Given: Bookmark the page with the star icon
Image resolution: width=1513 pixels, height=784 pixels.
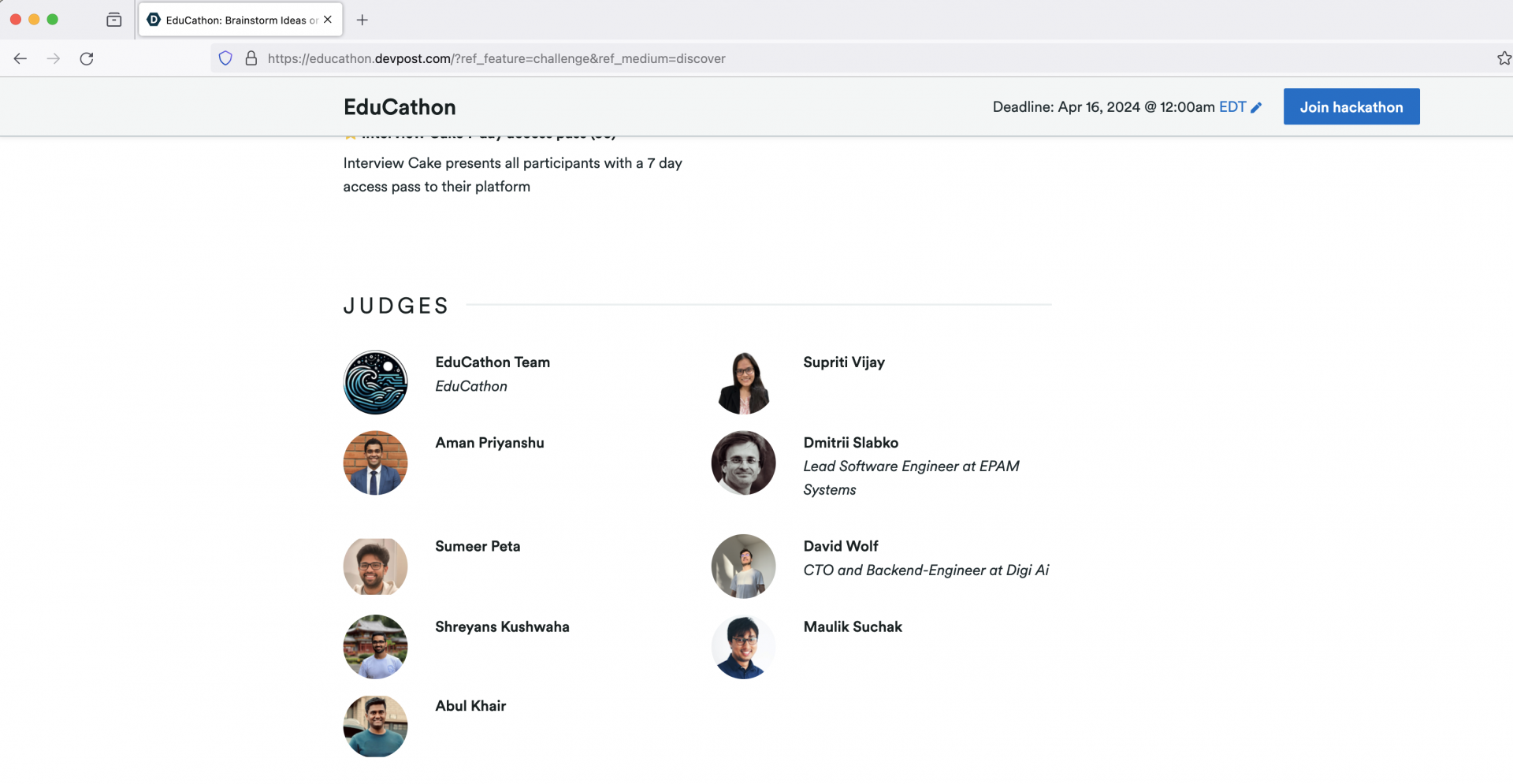Looking at the screenshot, I should coord(1504,58).
